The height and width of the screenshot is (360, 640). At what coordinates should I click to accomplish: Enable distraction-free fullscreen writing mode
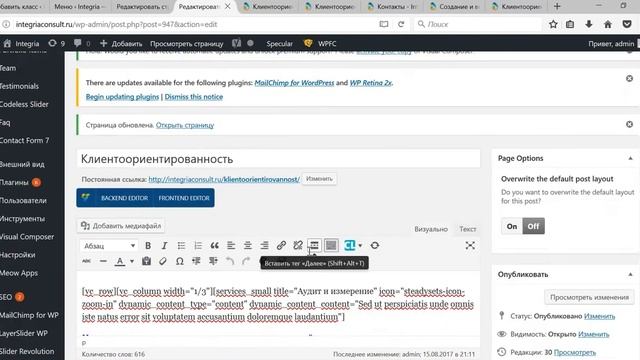pos(470,245)
